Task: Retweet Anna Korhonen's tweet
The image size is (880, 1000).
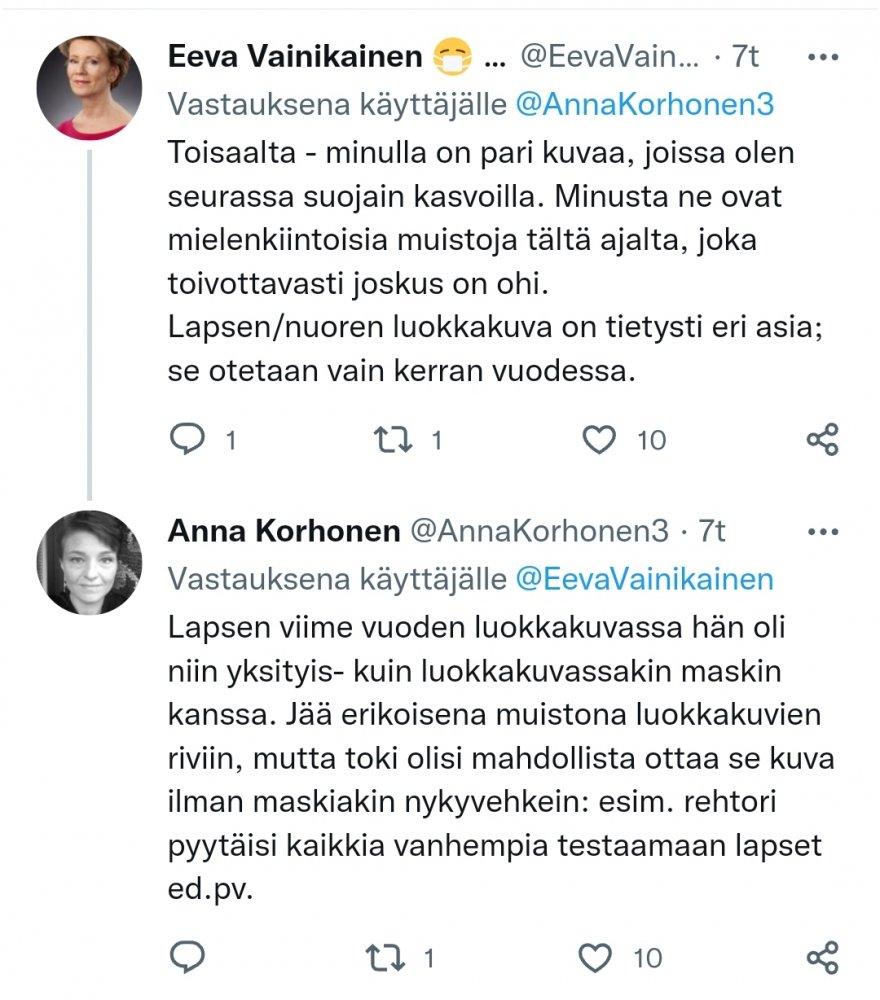Action: coord(386,958)
